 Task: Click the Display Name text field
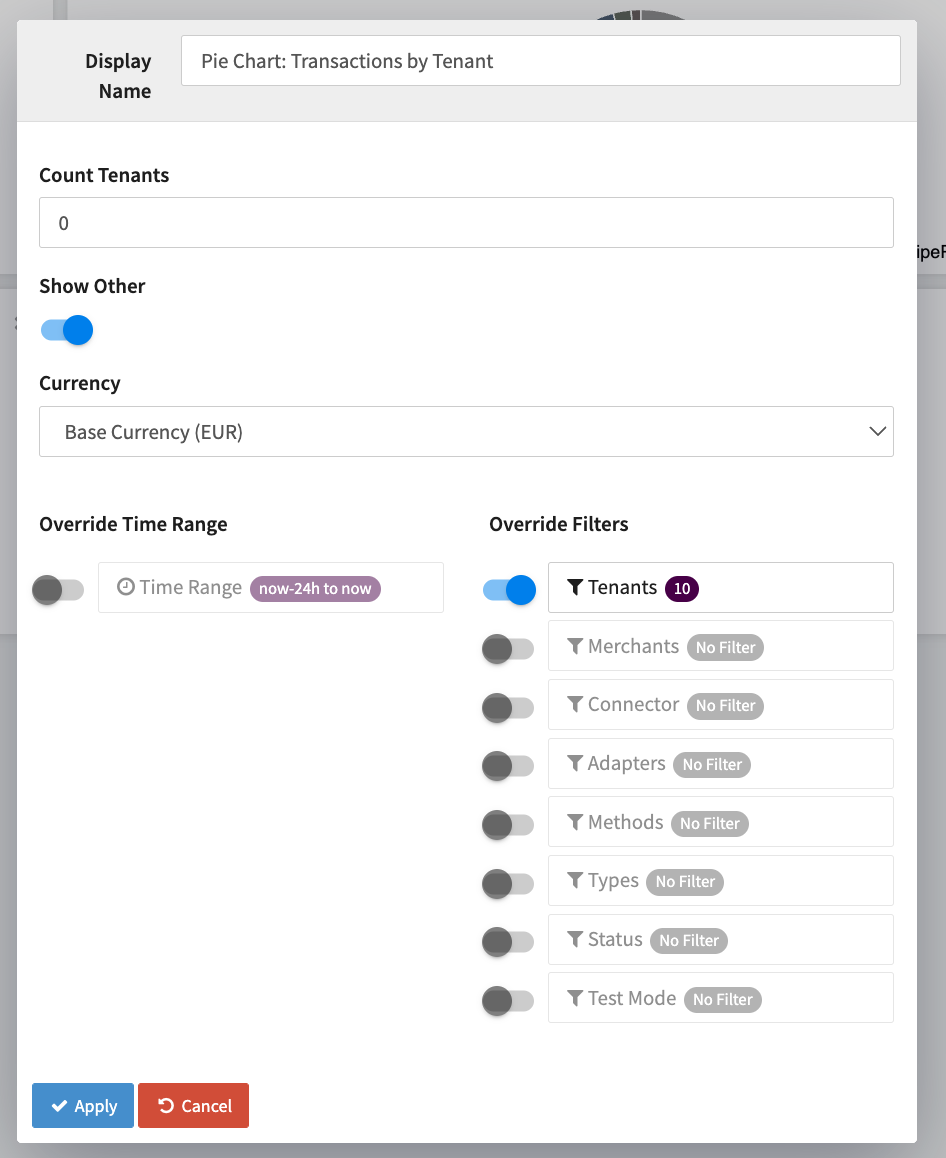tap(540, 61)
